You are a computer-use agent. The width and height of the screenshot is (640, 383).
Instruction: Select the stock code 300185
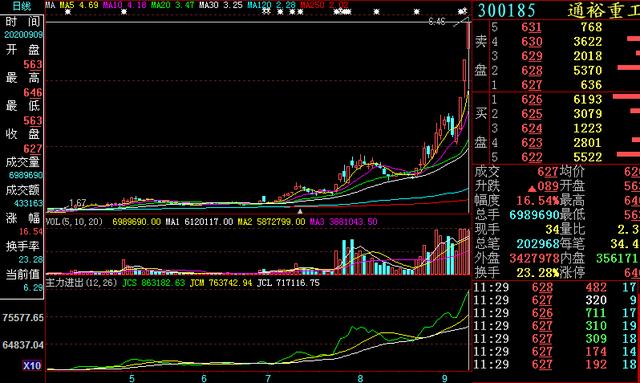click(507, 10)
